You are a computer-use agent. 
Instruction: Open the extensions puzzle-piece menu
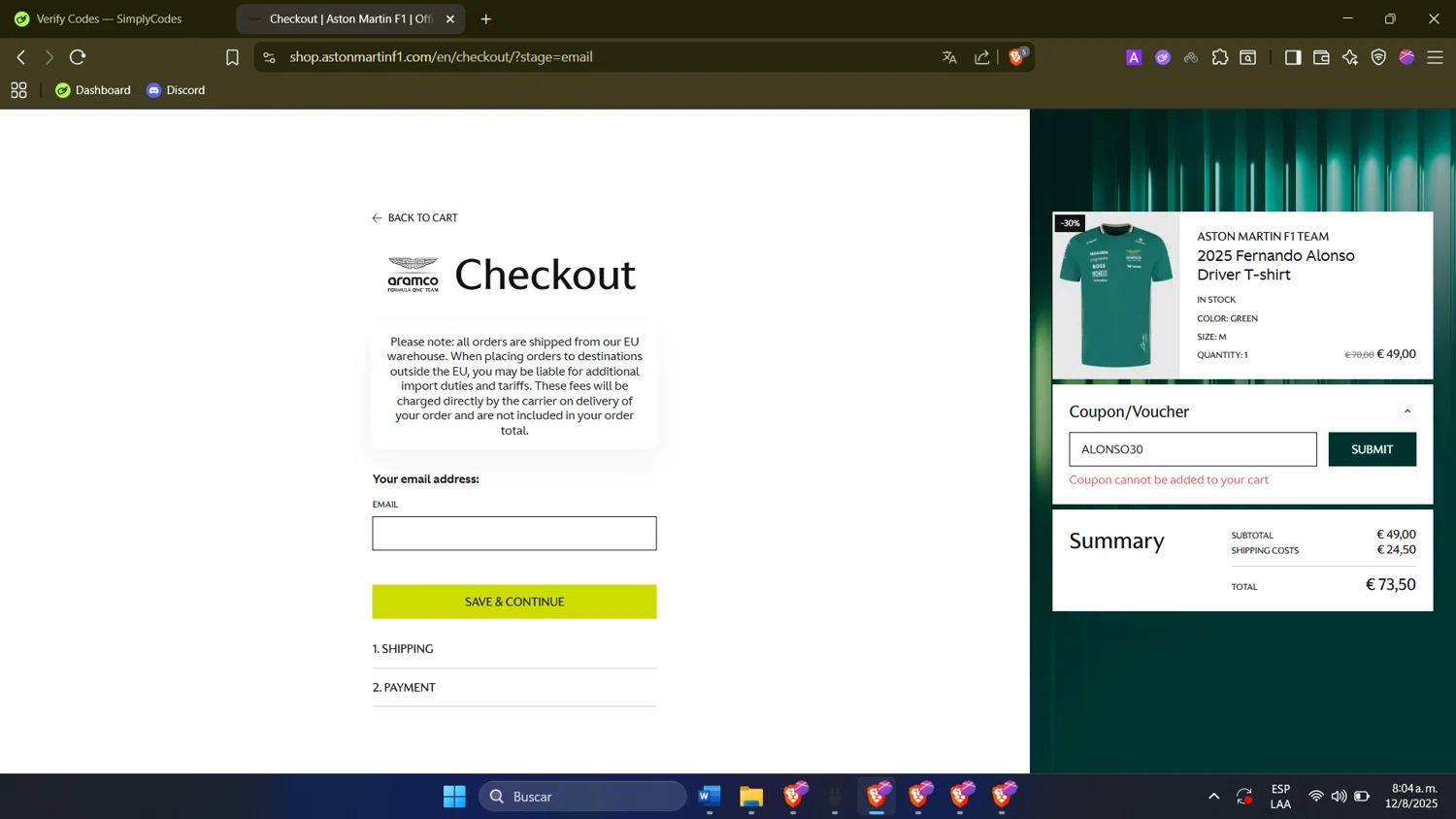[1220, 57]
